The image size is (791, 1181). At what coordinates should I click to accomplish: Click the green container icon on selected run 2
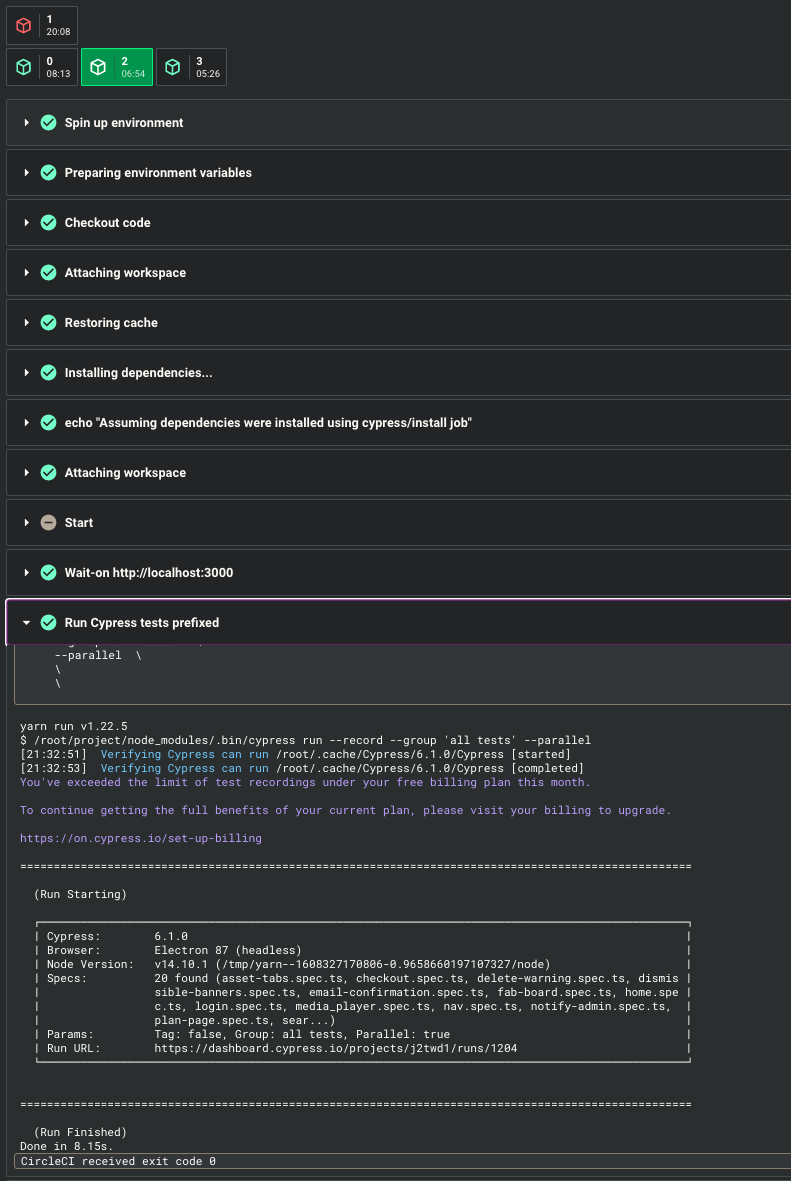click(x=97, y=66)
